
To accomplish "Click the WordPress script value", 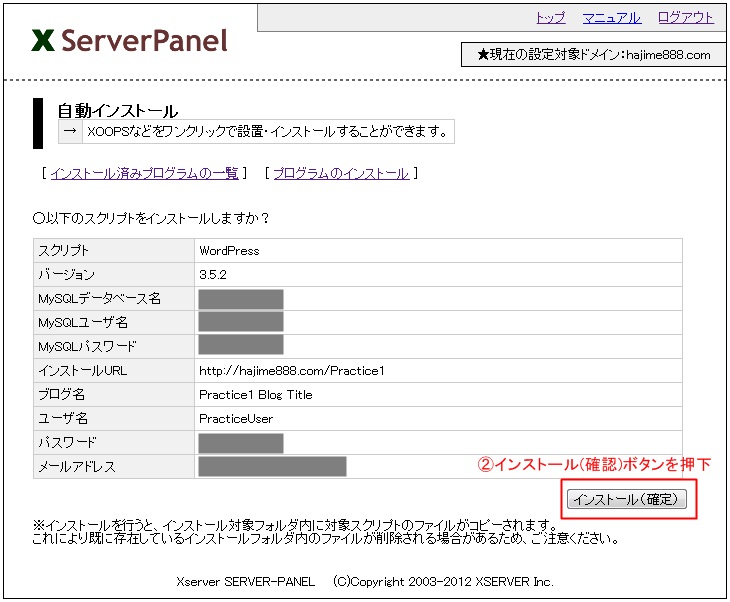I will coord(229,251).
